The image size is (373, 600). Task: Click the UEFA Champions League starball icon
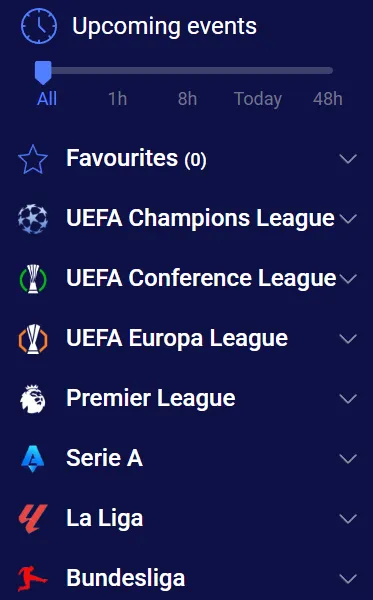33,219
